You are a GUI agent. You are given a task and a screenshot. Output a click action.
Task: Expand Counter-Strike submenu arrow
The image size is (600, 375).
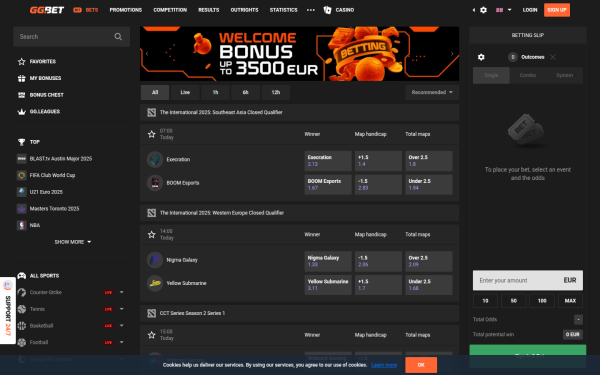point(122,292)
